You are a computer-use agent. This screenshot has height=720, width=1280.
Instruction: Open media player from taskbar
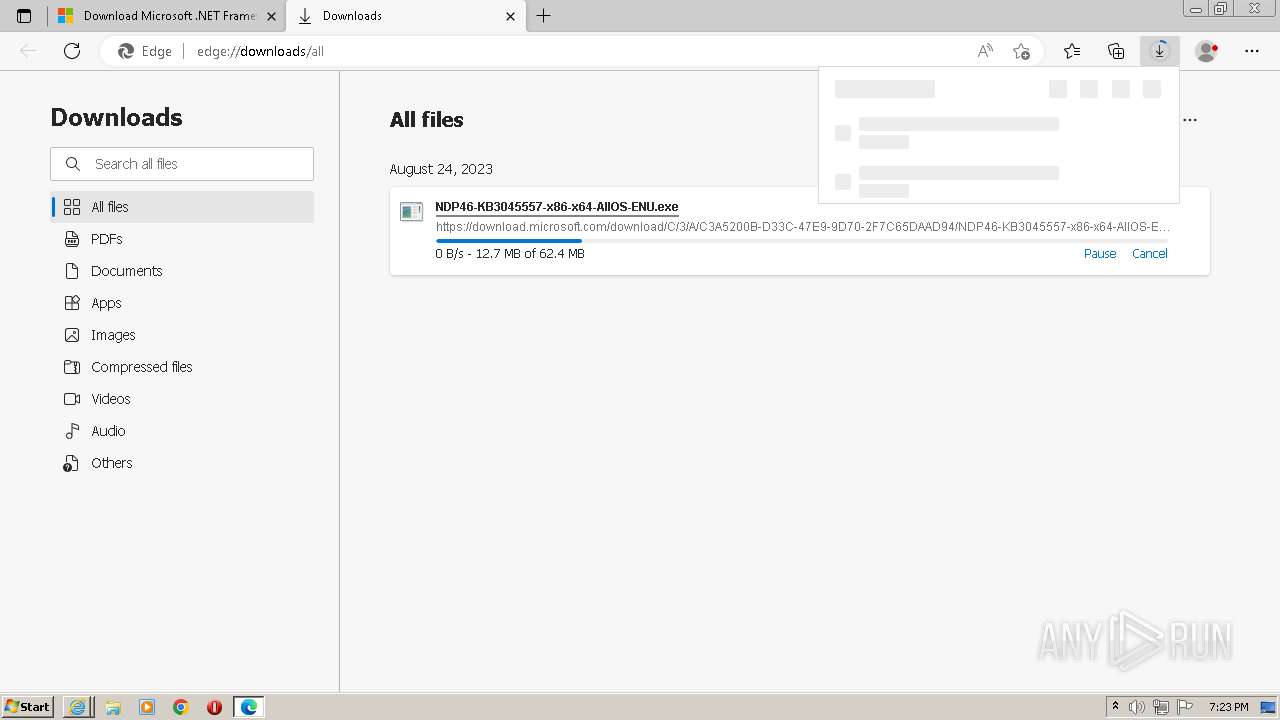[147, 707]
